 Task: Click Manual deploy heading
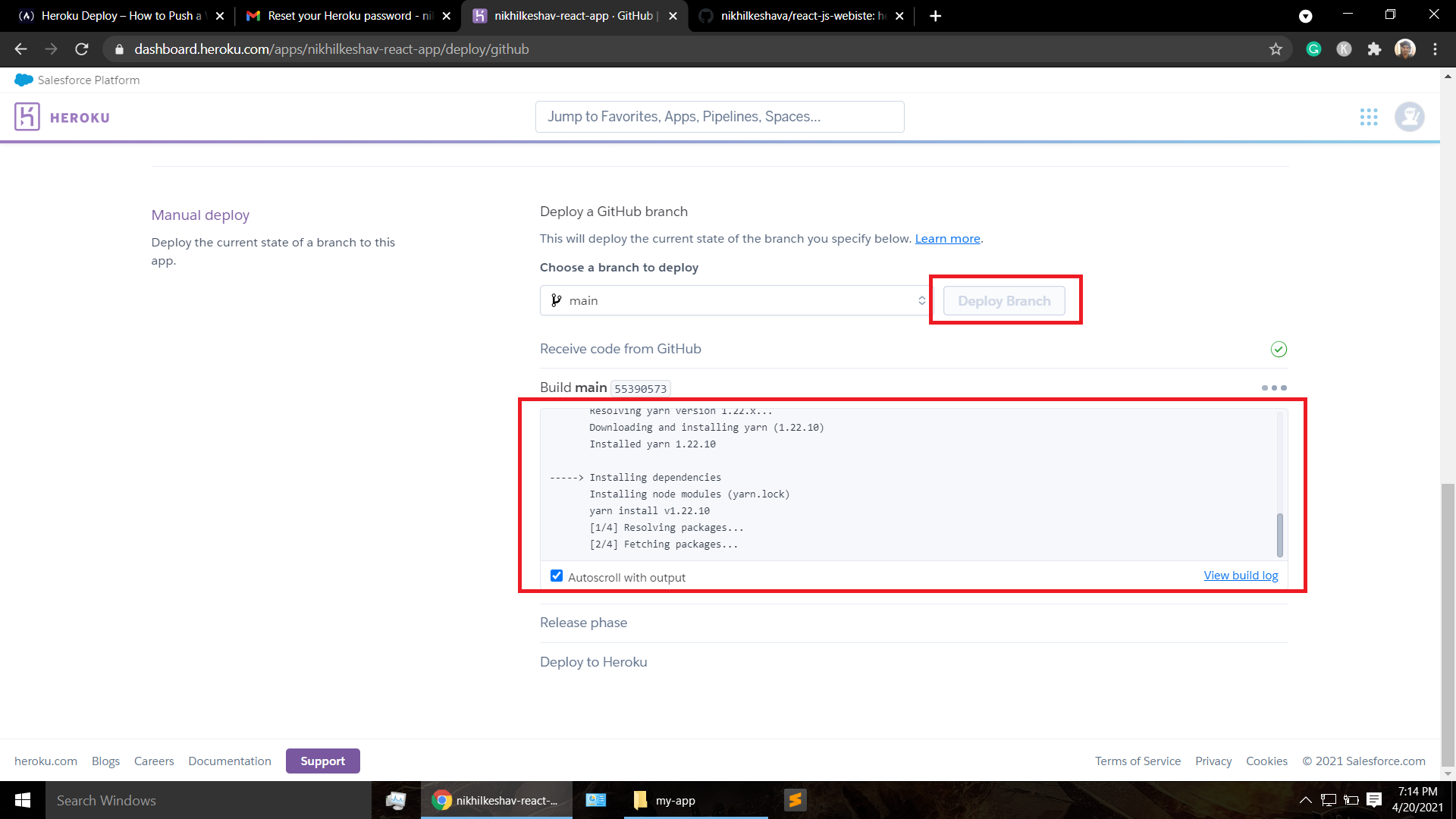coord(200,215)
